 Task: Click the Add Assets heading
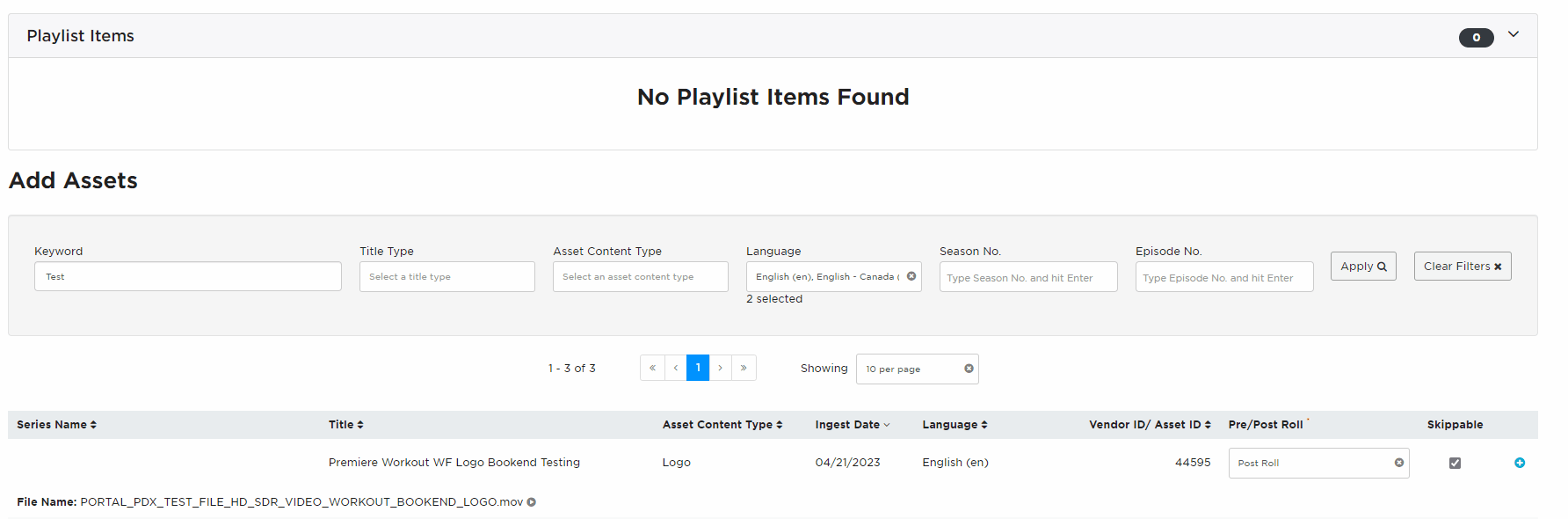[x=73, y=180]
